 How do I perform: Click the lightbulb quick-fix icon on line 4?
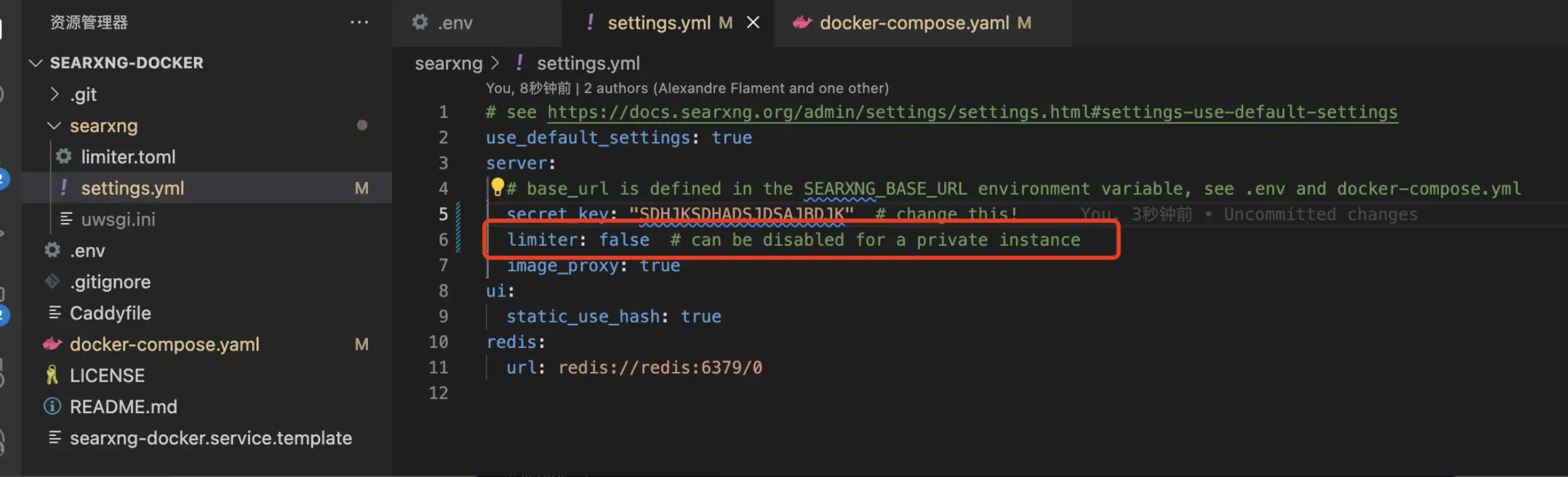coord(497,187)
